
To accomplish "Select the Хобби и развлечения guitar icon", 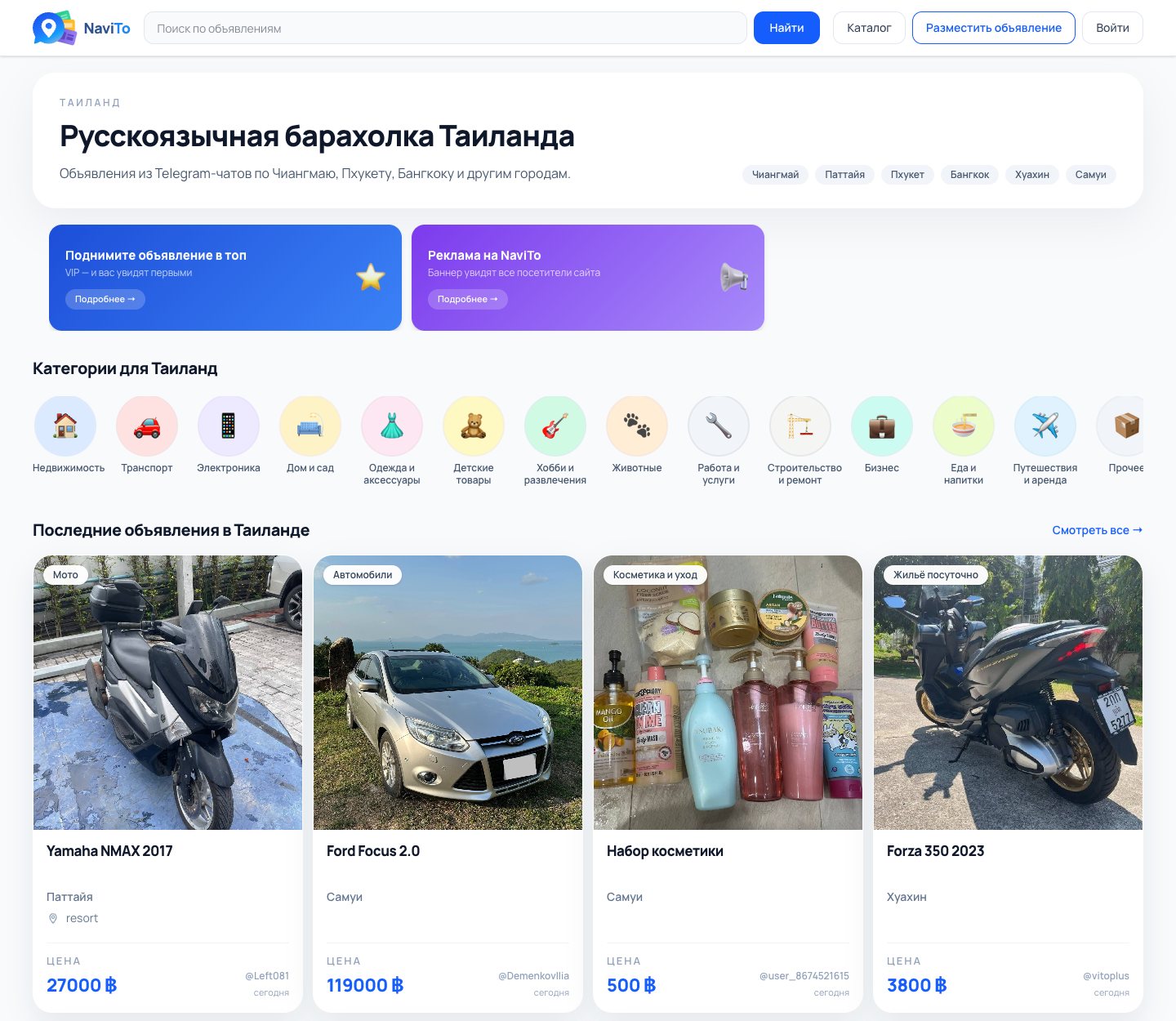I will click(555, 426).
